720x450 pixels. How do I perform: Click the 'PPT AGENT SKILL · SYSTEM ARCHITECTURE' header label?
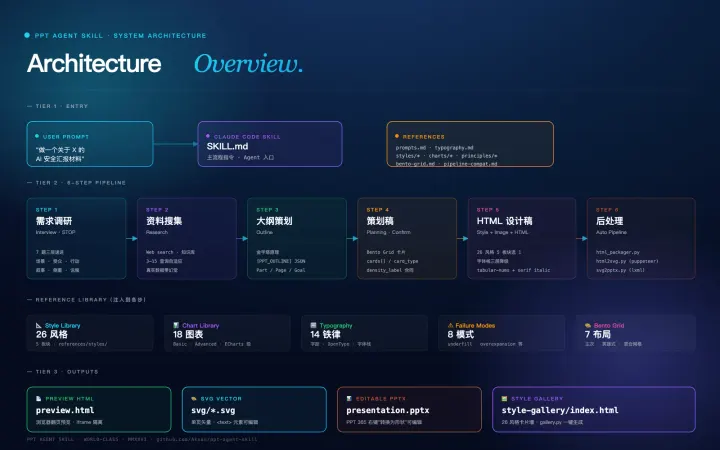pyautogui.click(x=120, y=35)
